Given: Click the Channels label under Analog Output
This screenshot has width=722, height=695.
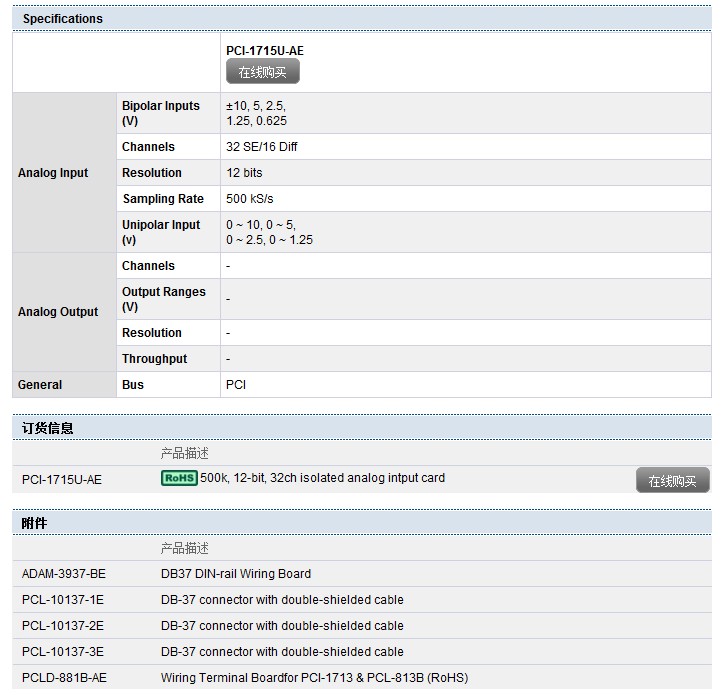Looking at the screenshot, I should 148,266.
